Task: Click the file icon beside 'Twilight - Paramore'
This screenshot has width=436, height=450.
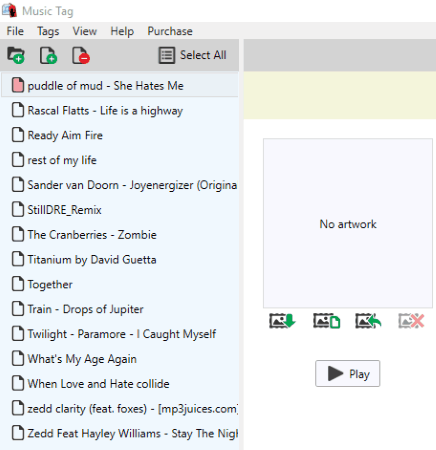Action: (18, 333)
